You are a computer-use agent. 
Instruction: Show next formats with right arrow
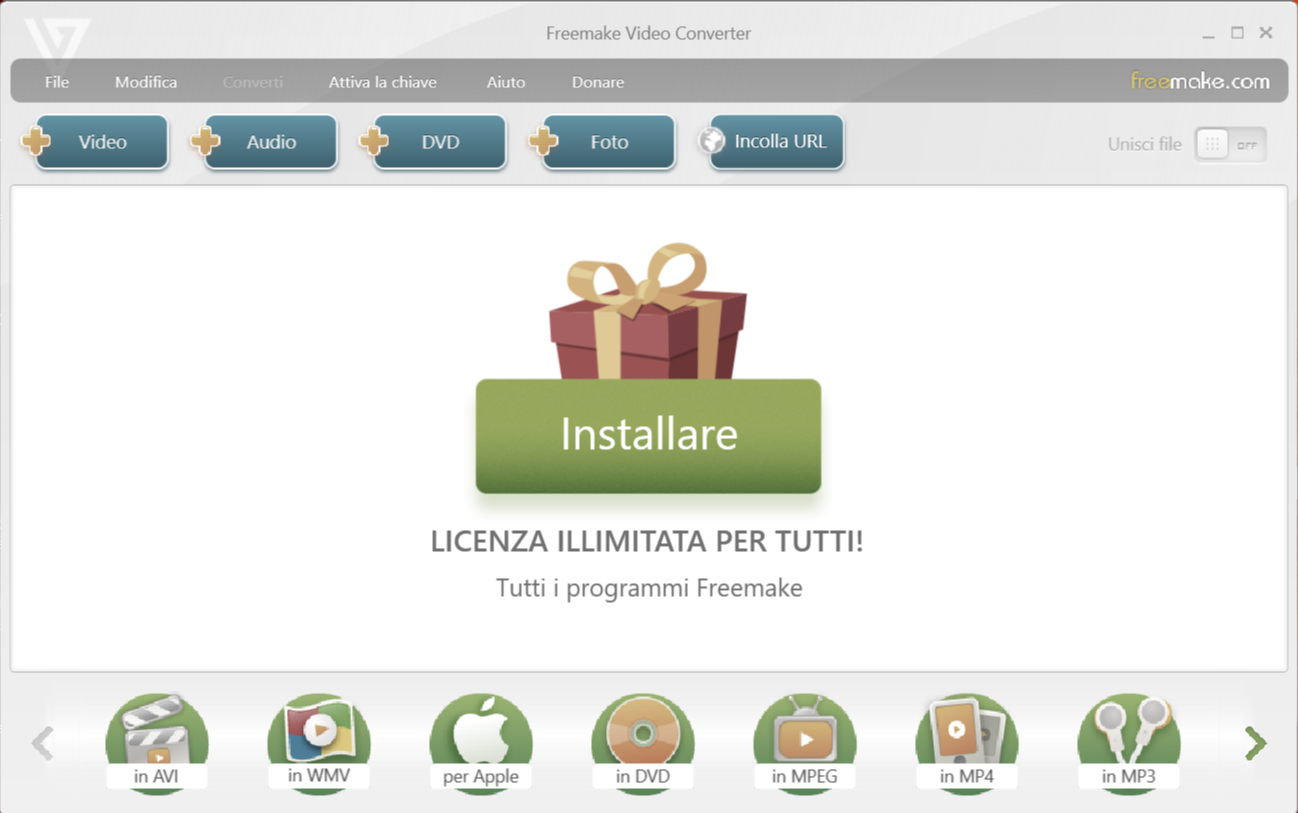[1255, 743]
